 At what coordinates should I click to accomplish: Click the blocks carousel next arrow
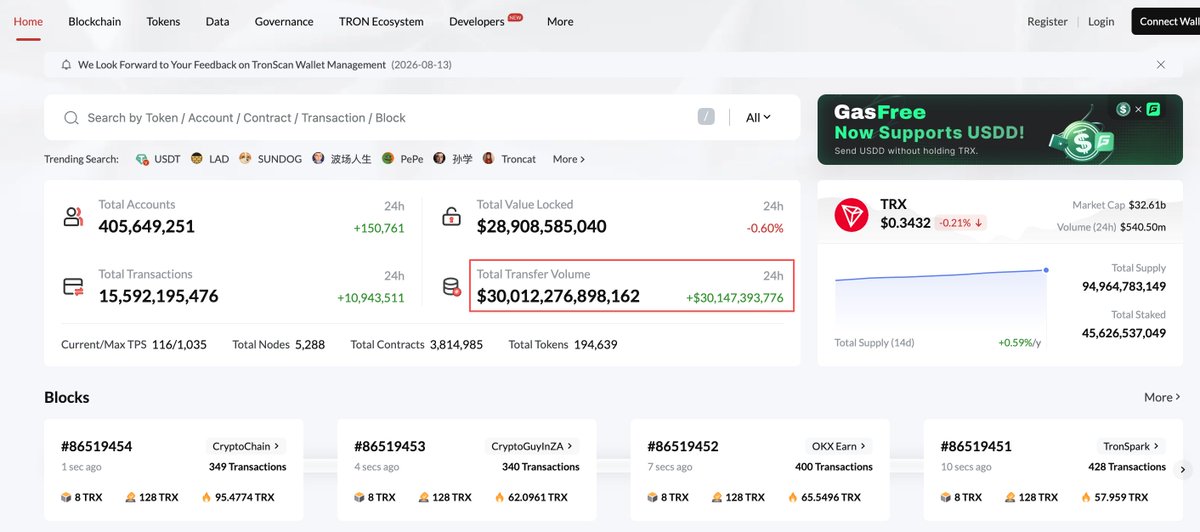[x=1182, y=470]
